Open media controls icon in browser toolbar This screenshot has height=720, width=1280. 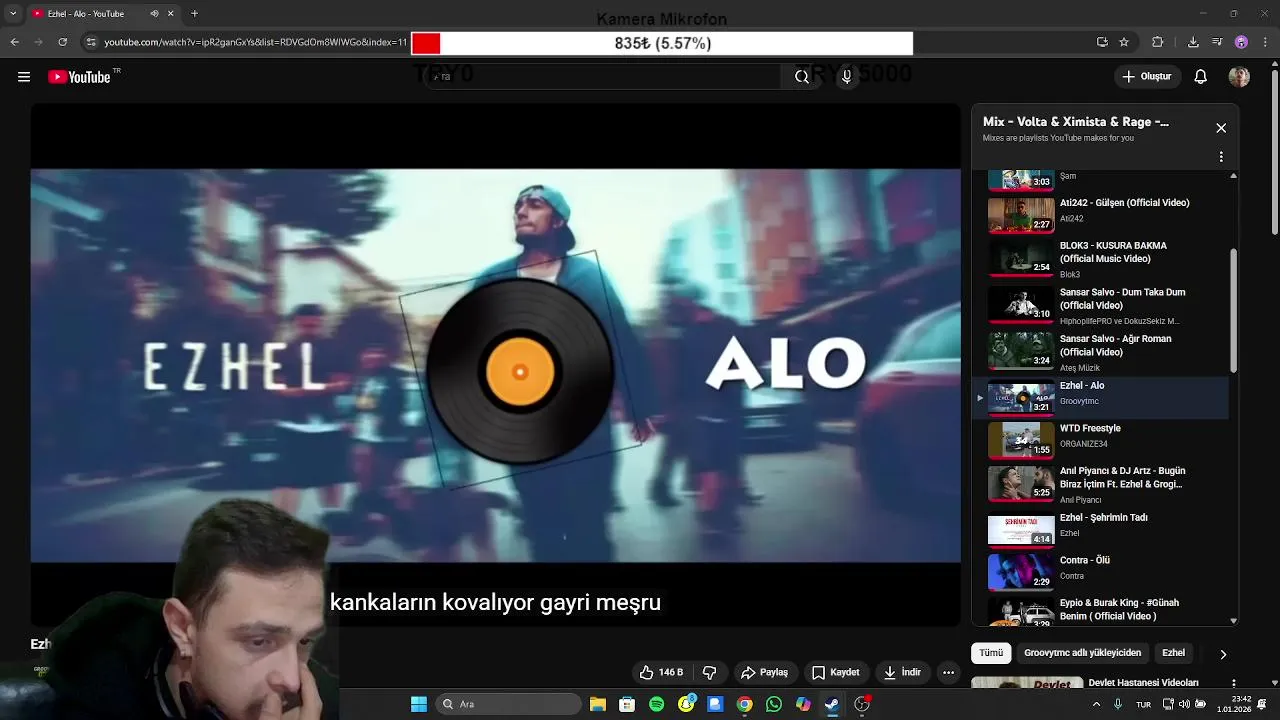click(1217, 42)
